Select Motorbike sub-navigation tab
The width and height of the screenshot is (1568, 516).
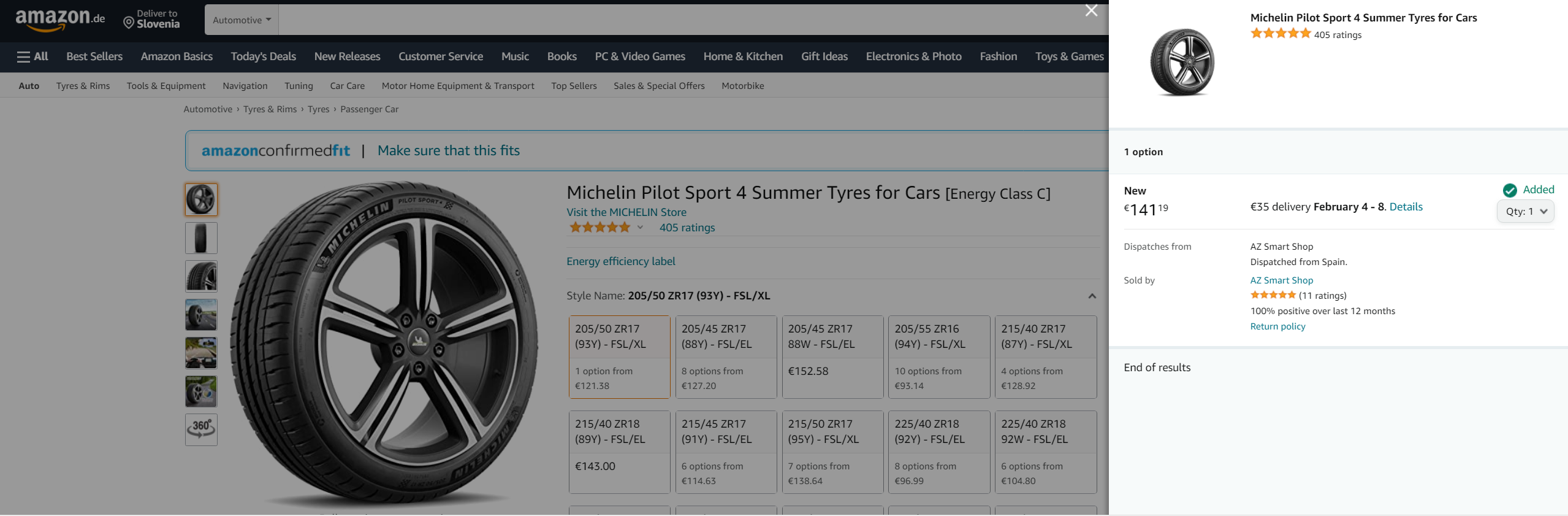(743, 86)
